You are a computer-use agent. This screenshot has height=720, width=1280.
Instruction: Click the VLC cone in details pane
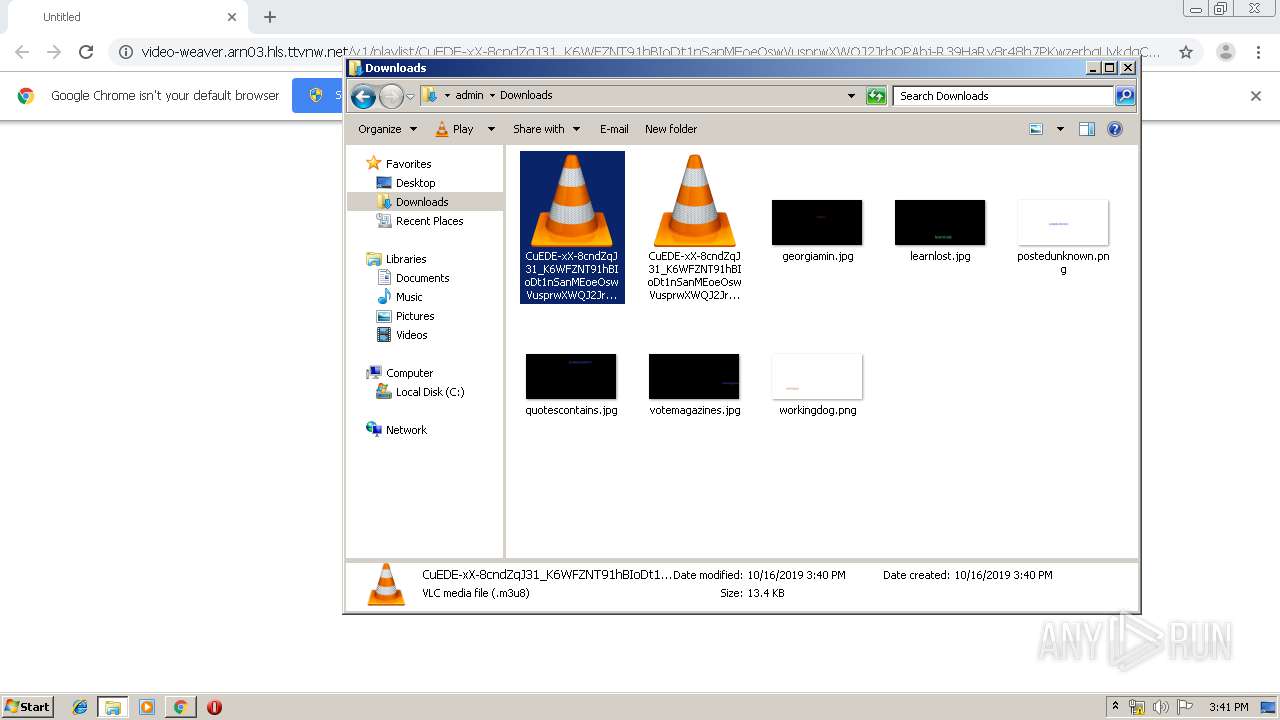point(386,585)
